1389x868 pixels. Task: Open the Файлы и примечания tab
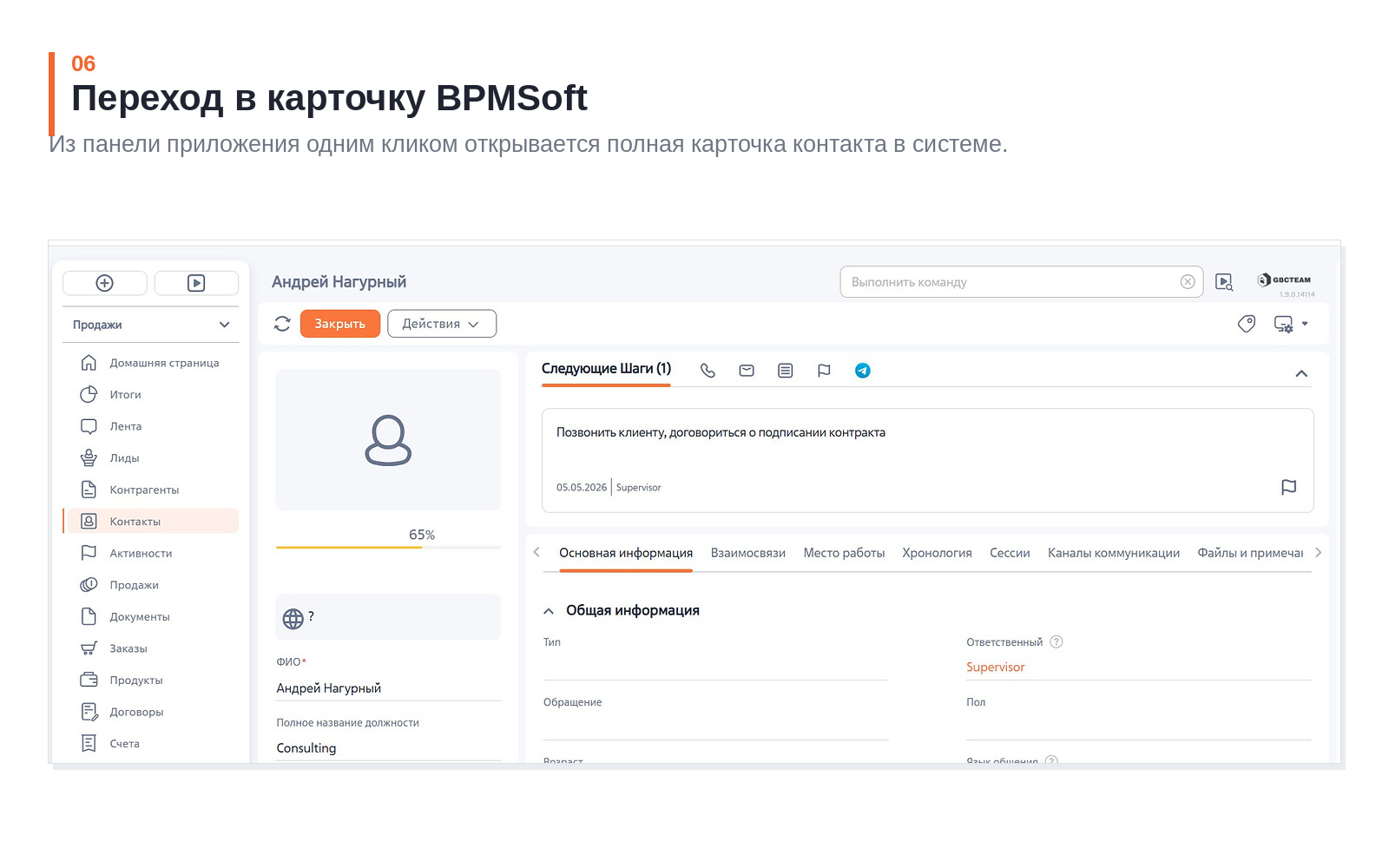(1250, 553)
